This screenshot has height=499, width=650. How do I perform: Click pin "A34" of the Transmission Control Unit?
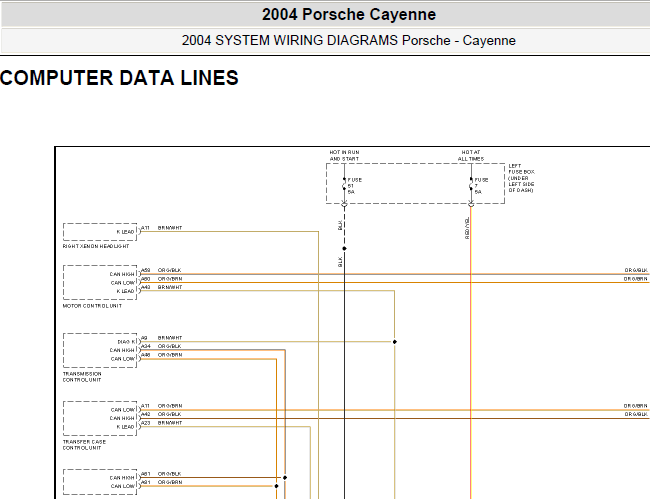[146, 346]
